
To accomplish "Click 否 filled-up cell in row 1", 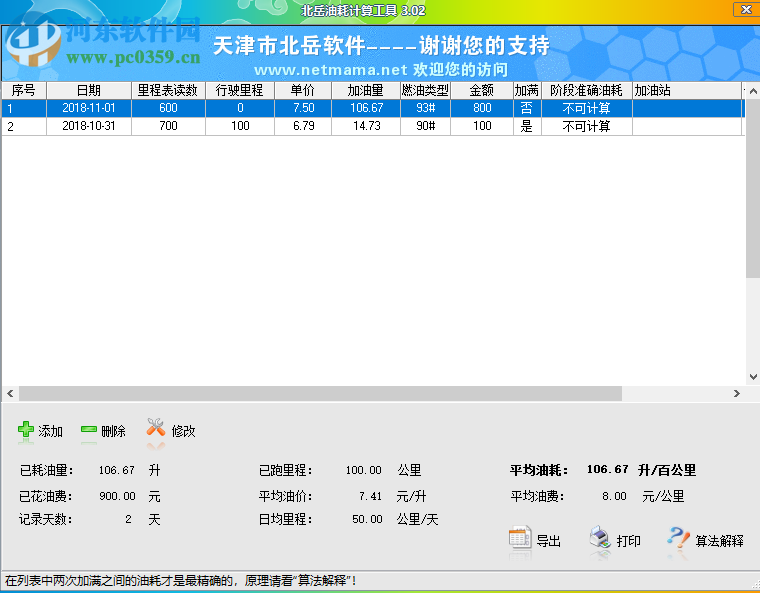I will [x=526, y=108].
